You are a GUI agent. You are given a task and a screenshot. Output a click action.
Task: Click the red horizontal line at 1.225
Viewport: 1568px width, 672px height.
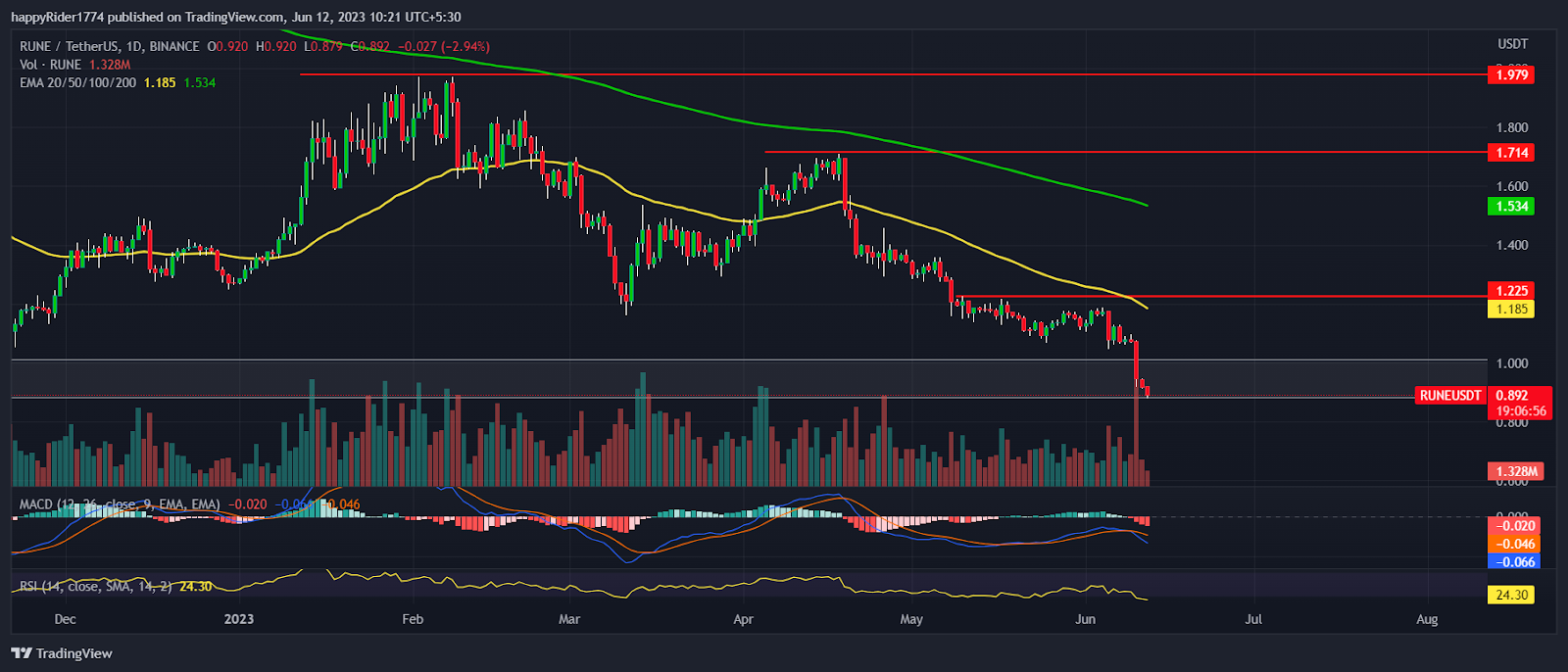(x=1223, y=296)
